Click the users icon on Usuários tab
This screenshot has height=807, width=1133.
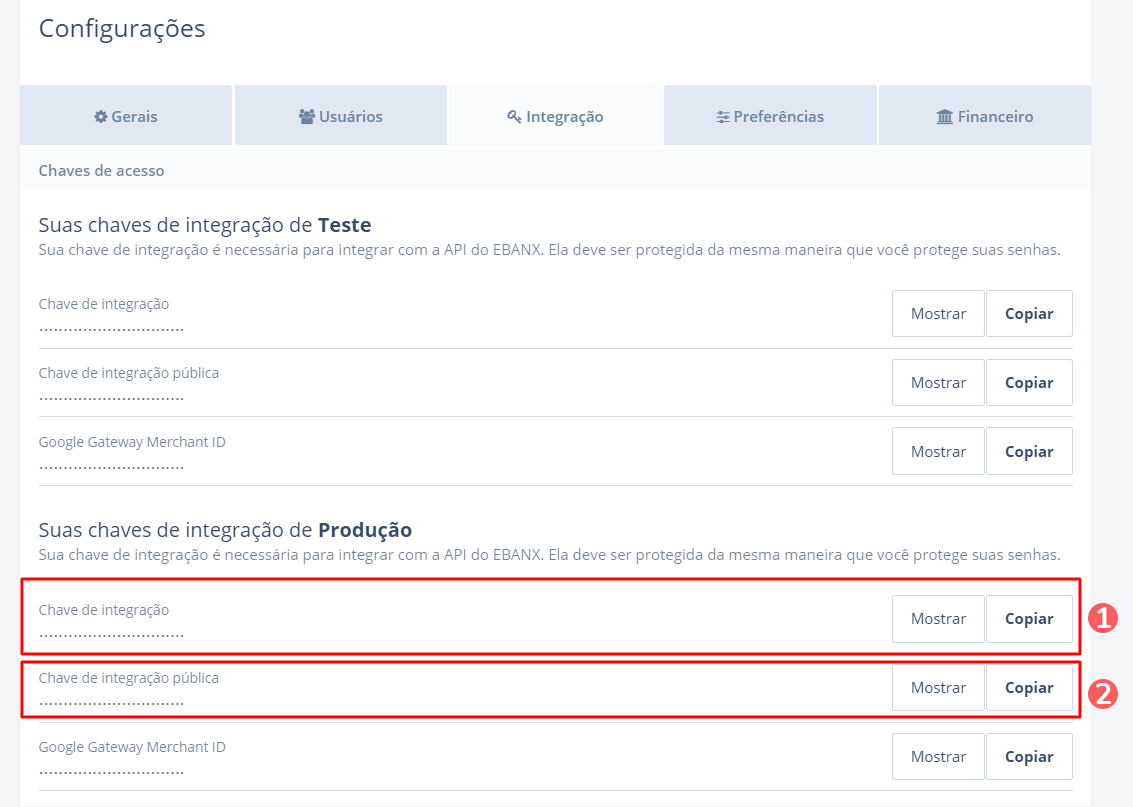click(307, 117)
